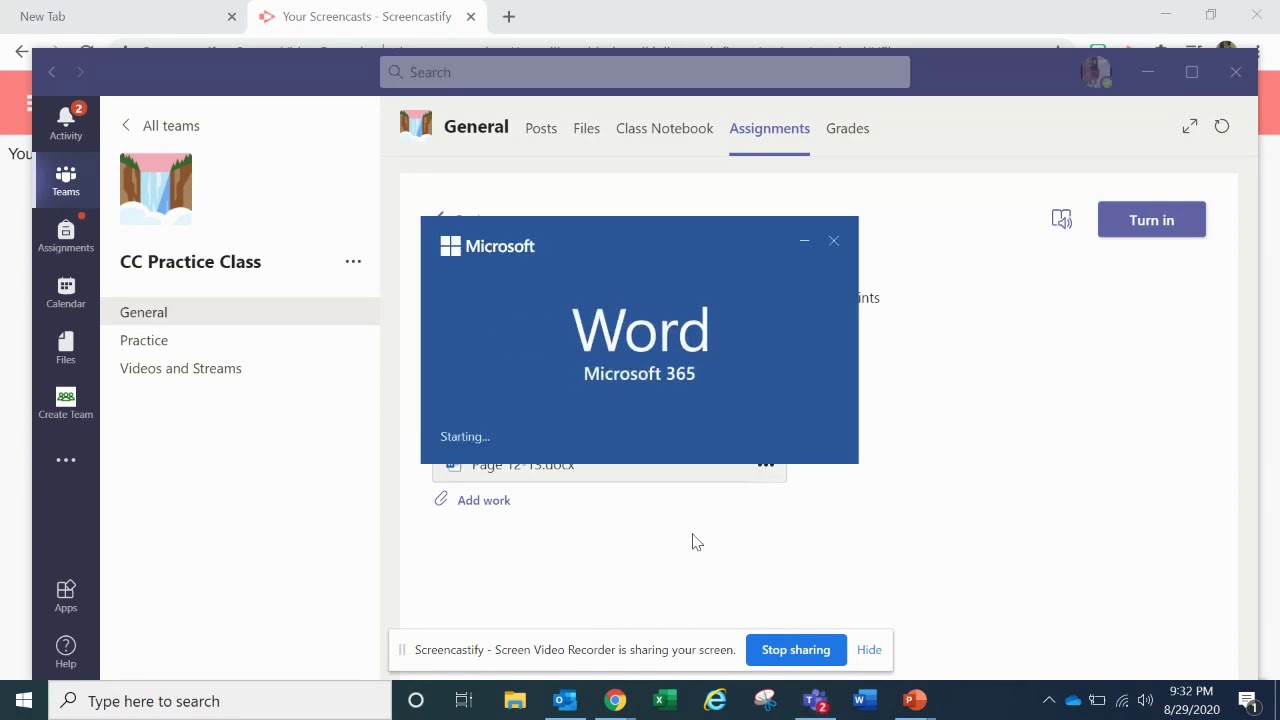Open the notifications action center
This screenshot has width=1280, height=720.
[x=1247, y=700]
